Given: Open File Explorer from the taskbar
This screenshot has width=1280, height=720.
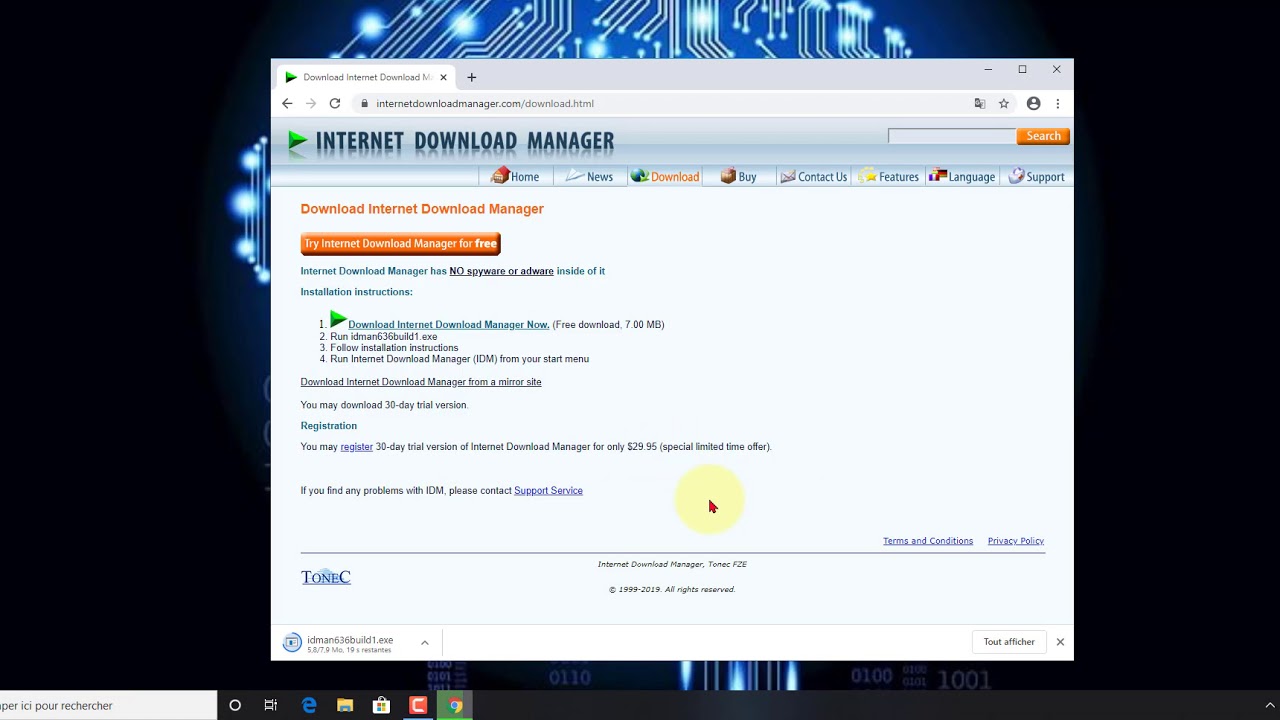Looking at the screenshot, I should pyautogui.click(x=345, y=705).
